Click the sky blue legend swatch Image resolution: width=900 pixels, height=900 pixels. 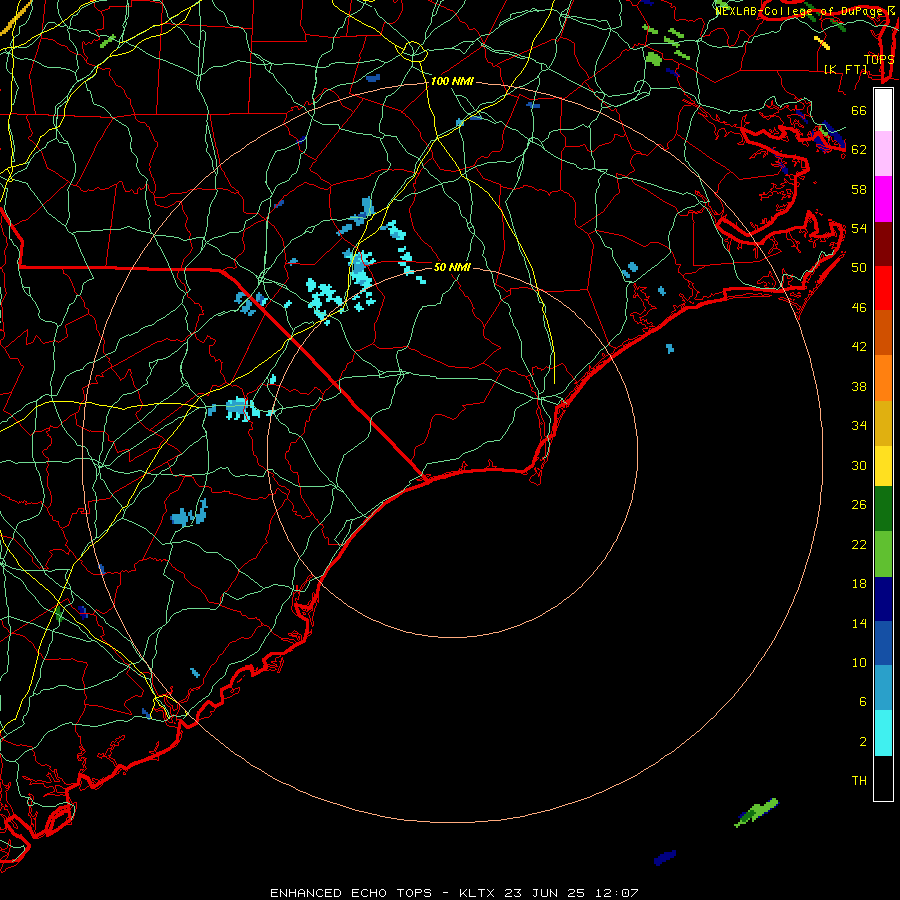883,688
